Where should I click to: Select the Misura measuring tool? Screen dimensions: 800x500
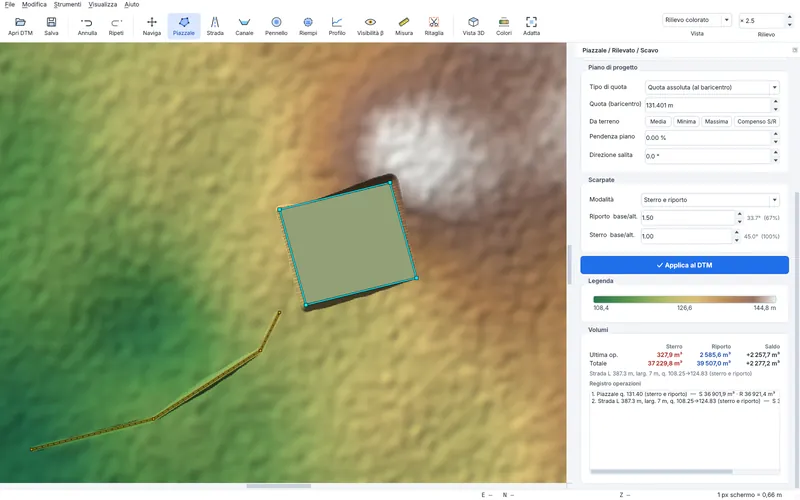click(x=404, y=26)
